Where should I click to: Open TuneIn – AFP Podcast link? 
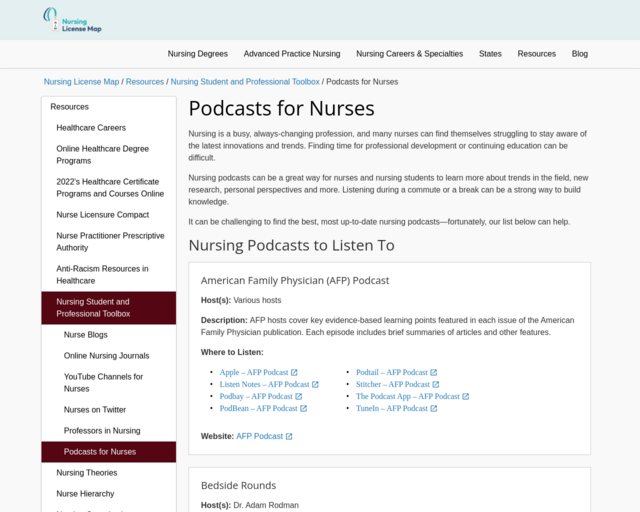pyautogui.click(x=391, y=408)
